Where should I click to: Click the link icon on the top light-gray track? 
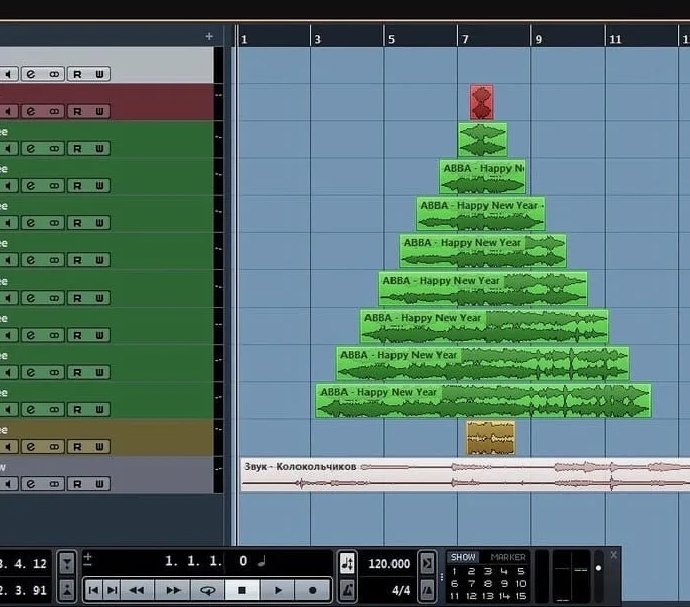pos(54,74)
